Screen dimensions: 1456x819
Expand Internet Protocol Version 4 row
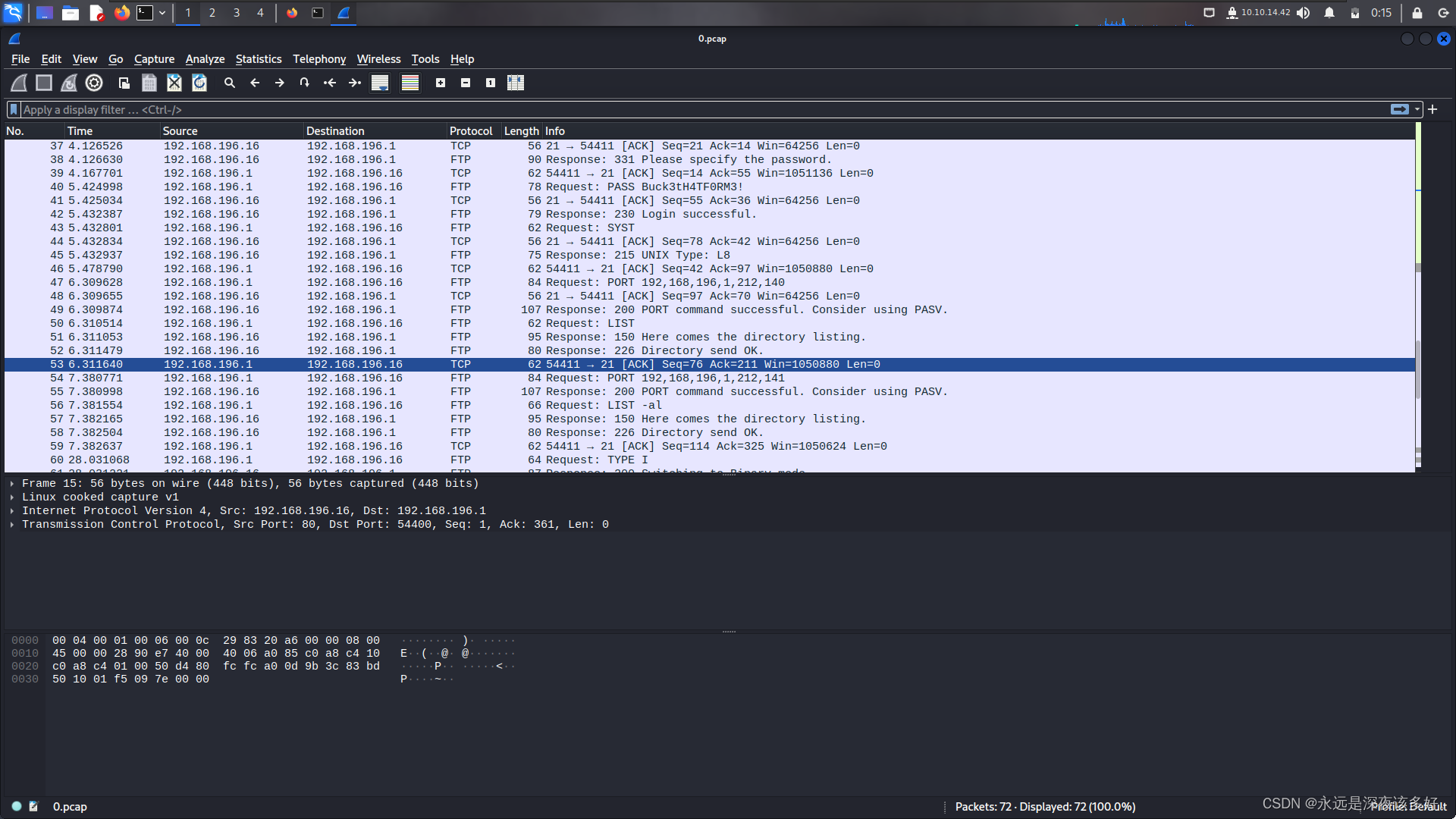pyautogui.click(x=12, y=511)
